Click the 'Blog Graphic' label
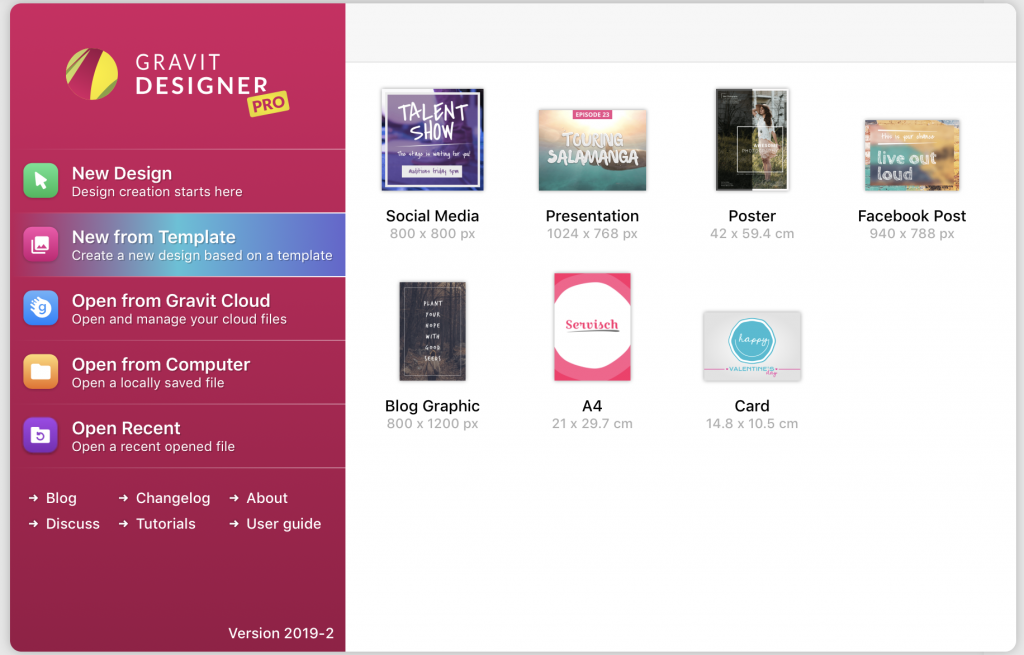 coord(432,406)
